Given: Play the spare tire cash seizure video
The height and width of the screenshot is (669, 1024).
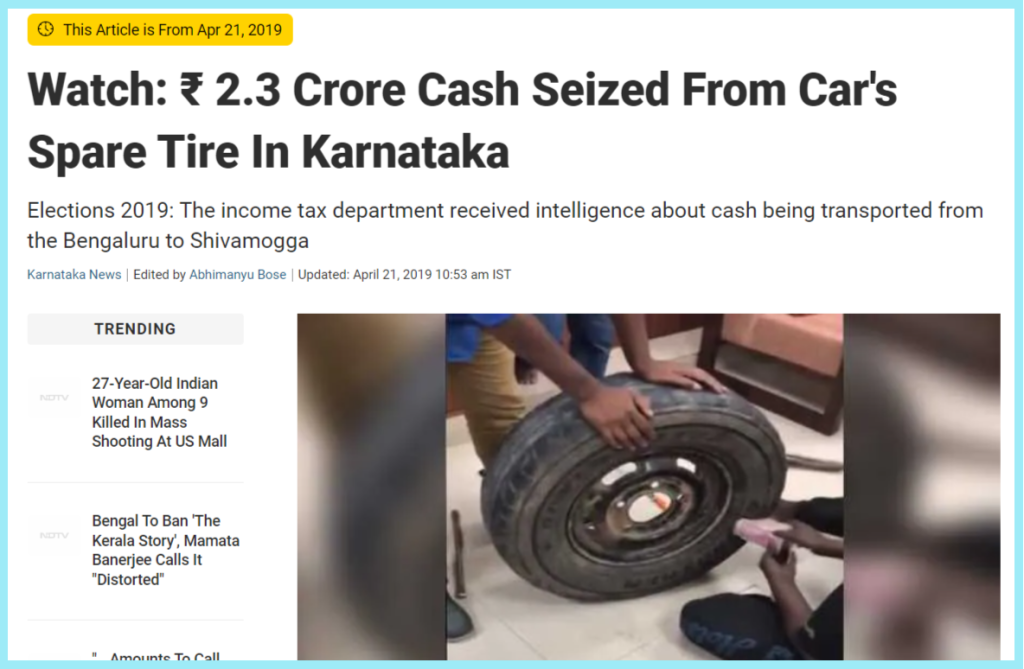Looking at the screenshot, I should (648, 487).
